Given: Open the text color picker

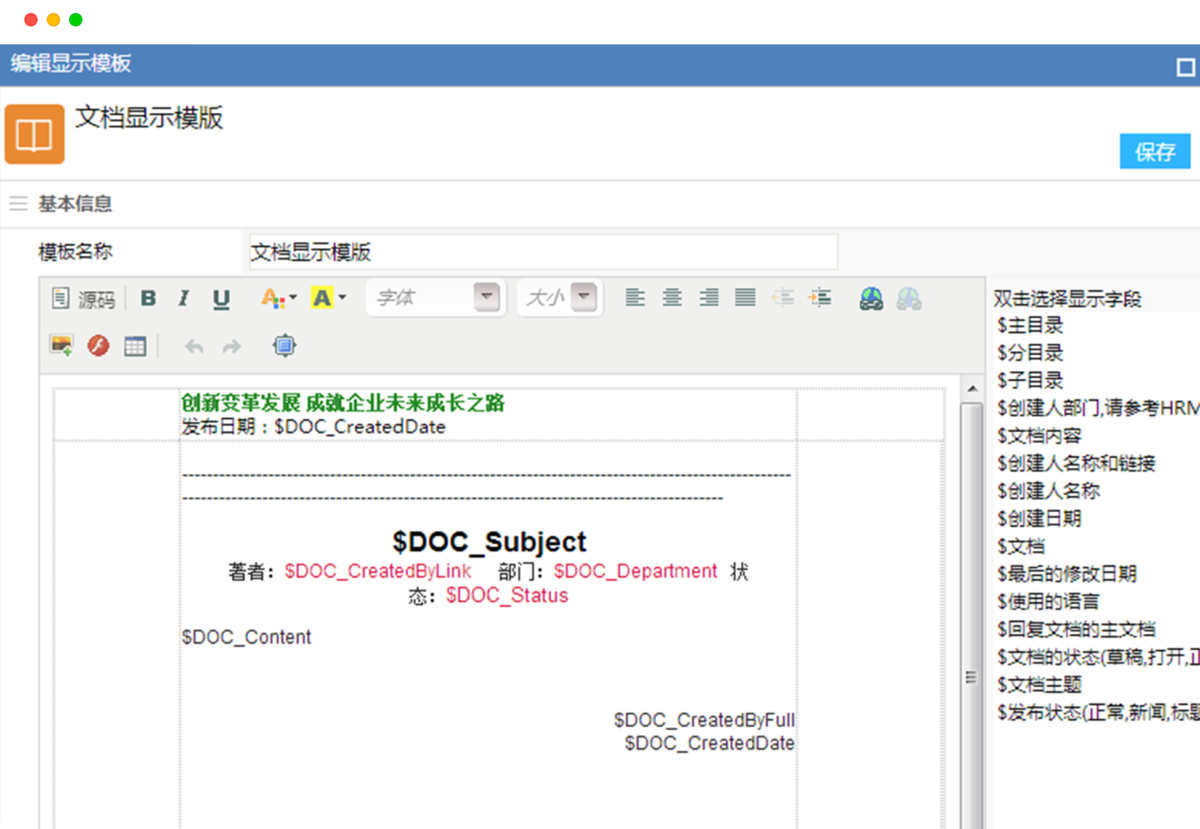Looking at the screenshot, I should click(278, 298).
